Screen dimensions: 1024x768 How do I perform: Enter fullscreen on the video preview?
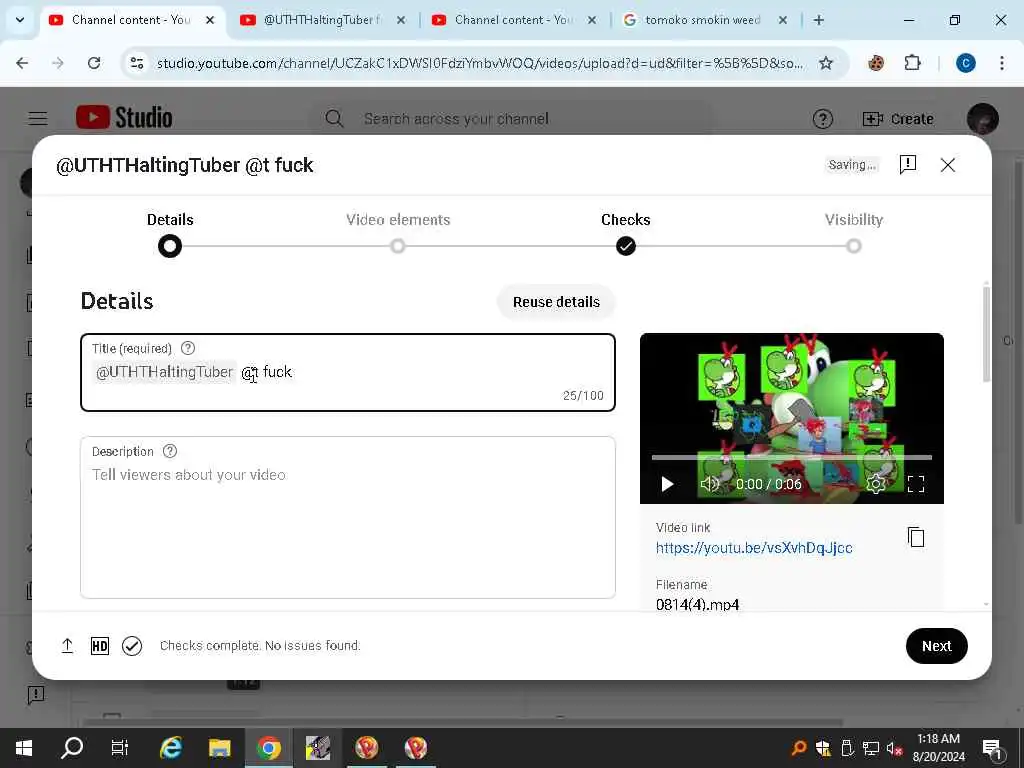916,484
